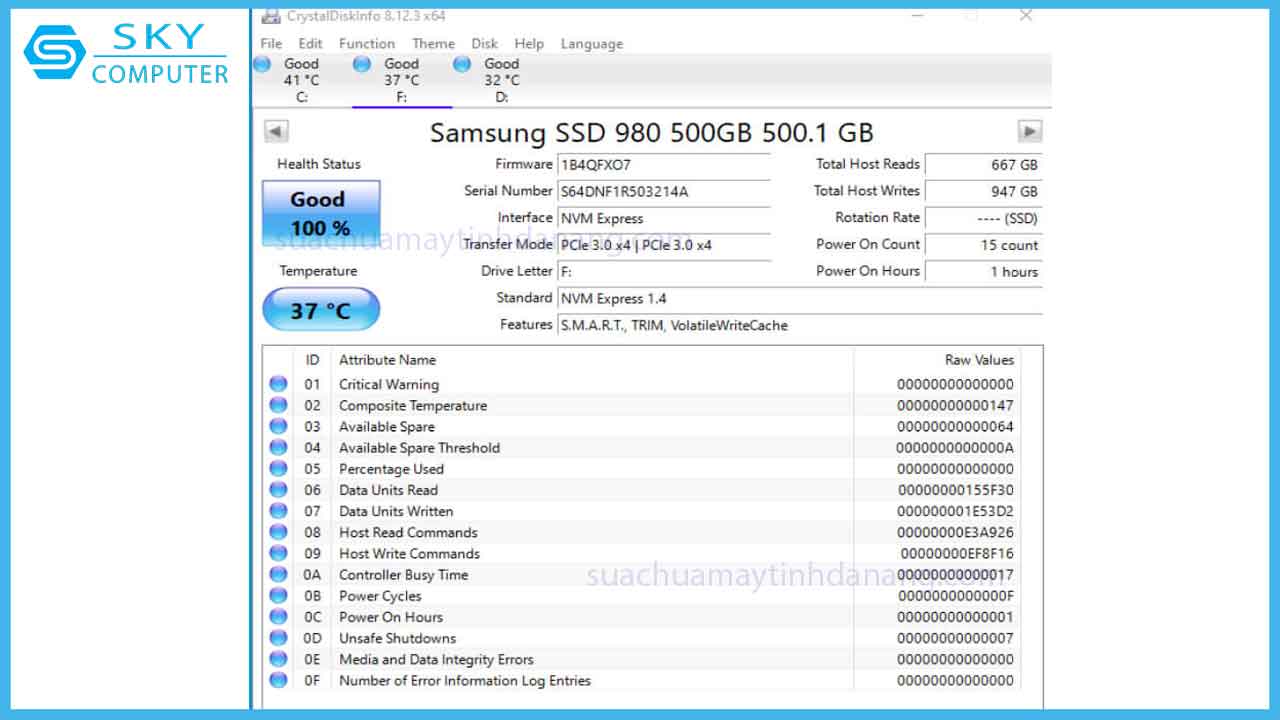Click blue orb above drive D: temperature
Viewport: 1280px width, 720px height.
click(x=462, y=64)
